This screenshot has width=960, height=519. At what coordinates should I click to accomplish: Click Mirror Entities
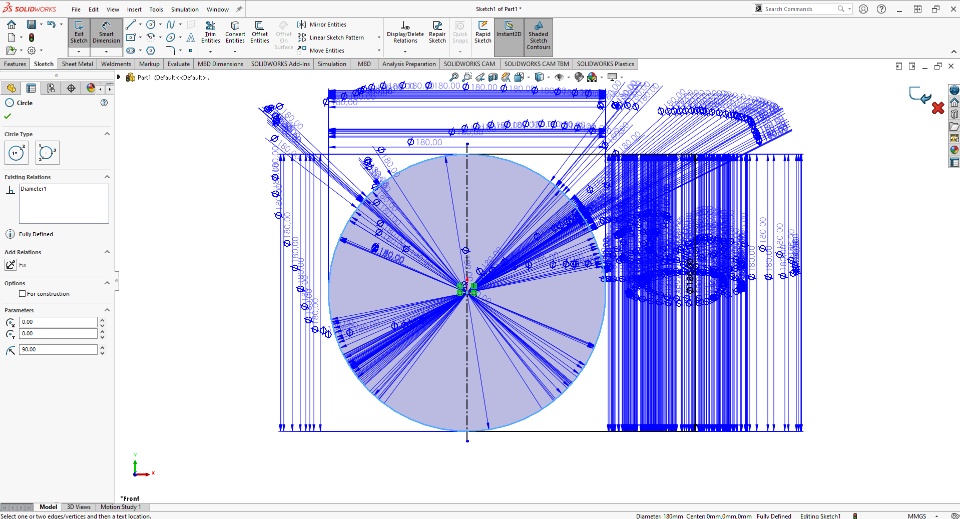tap(322, 24)
